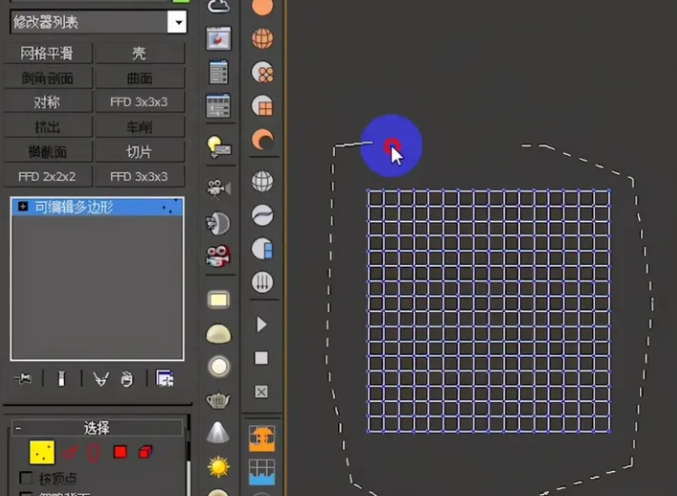Select Border sub-object level icon
677x496 pixels.
(94, 453)
